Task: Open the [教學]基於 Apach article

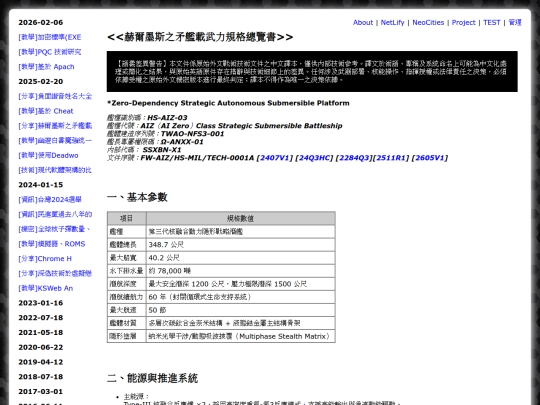Action: 46,66
